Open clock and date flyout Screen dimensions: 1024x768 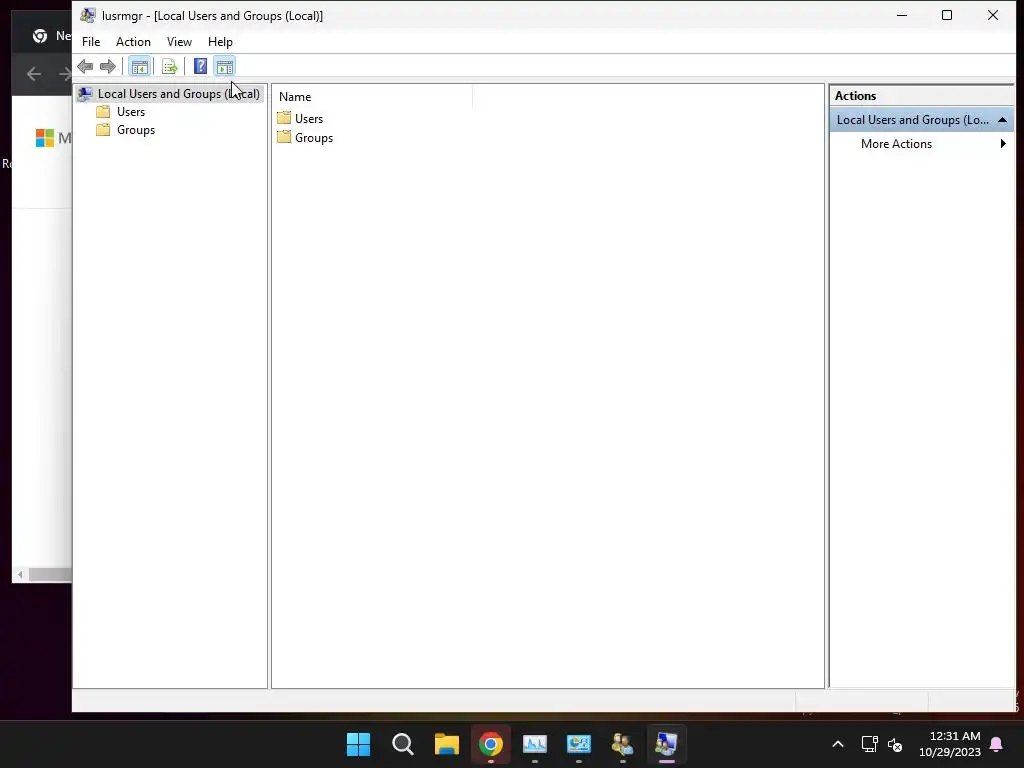[x=950, y=744]
